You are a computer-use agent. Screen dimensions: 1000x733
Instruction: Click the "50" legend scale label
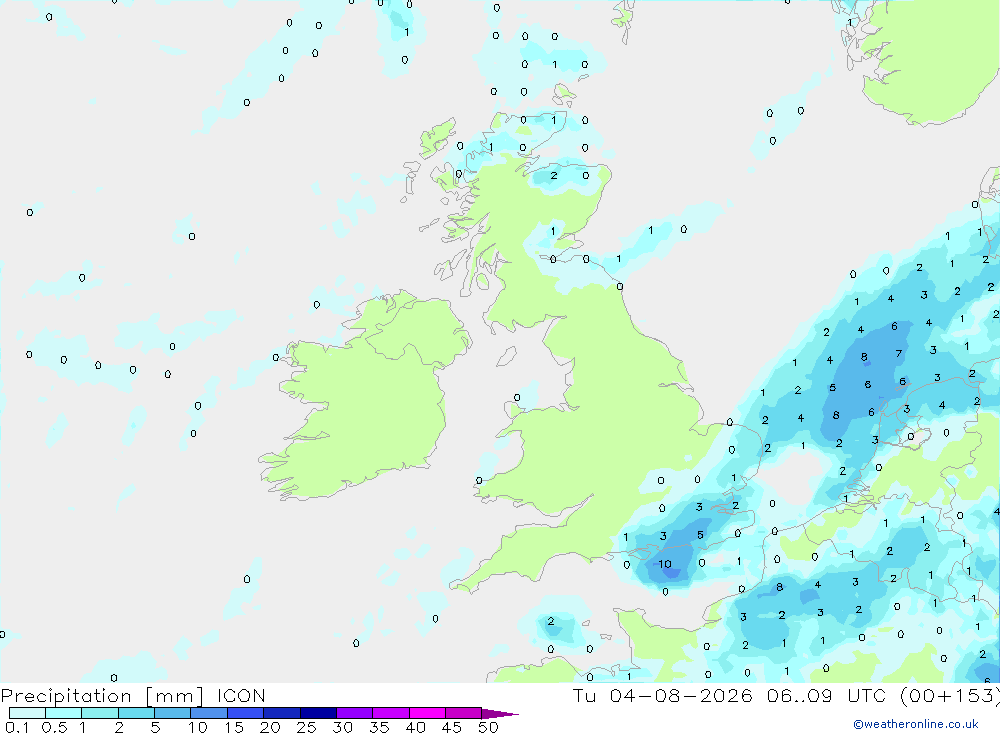point(488,727)
